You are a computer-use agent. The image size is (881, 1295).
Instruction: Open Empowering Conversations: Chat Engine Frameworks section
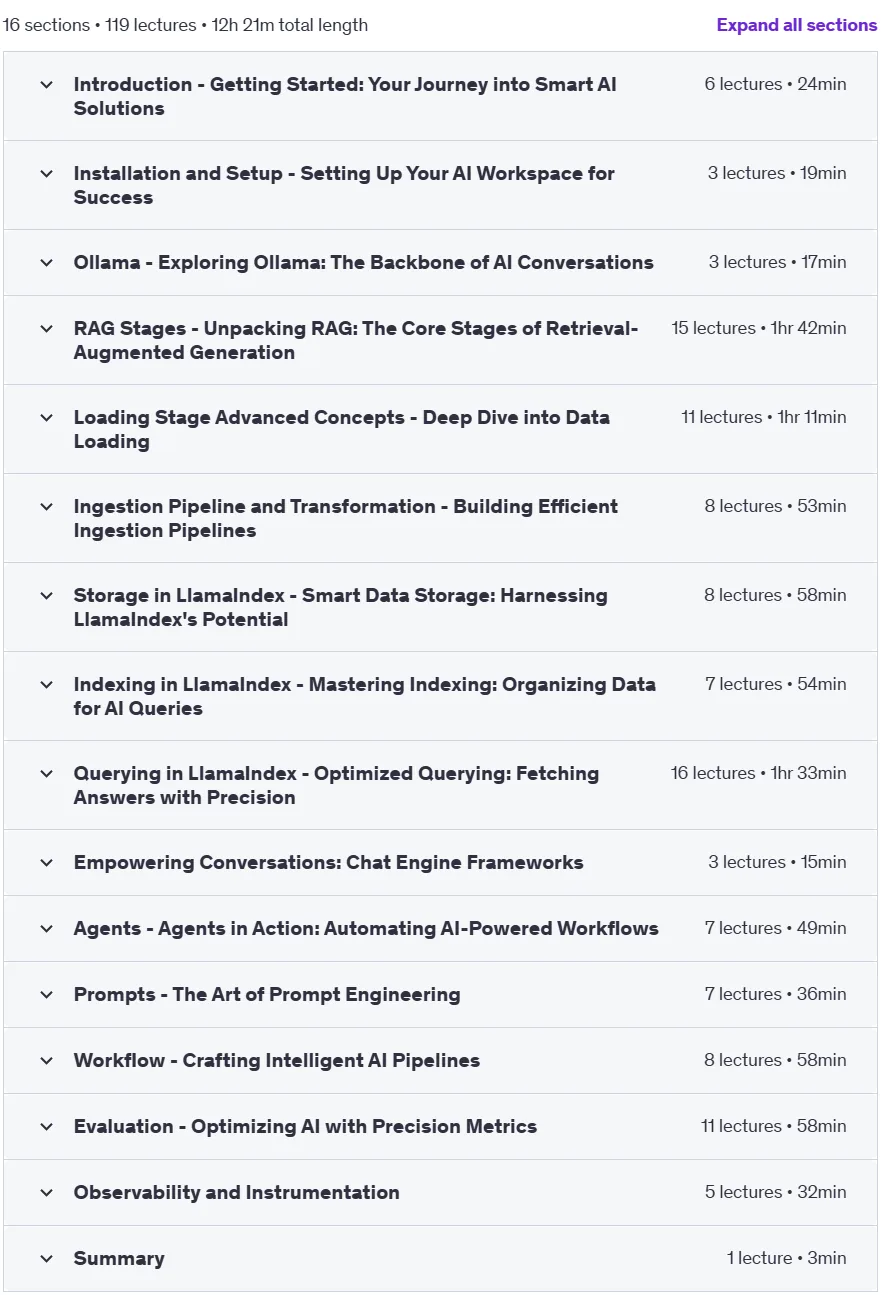click(x=328, y=862)
